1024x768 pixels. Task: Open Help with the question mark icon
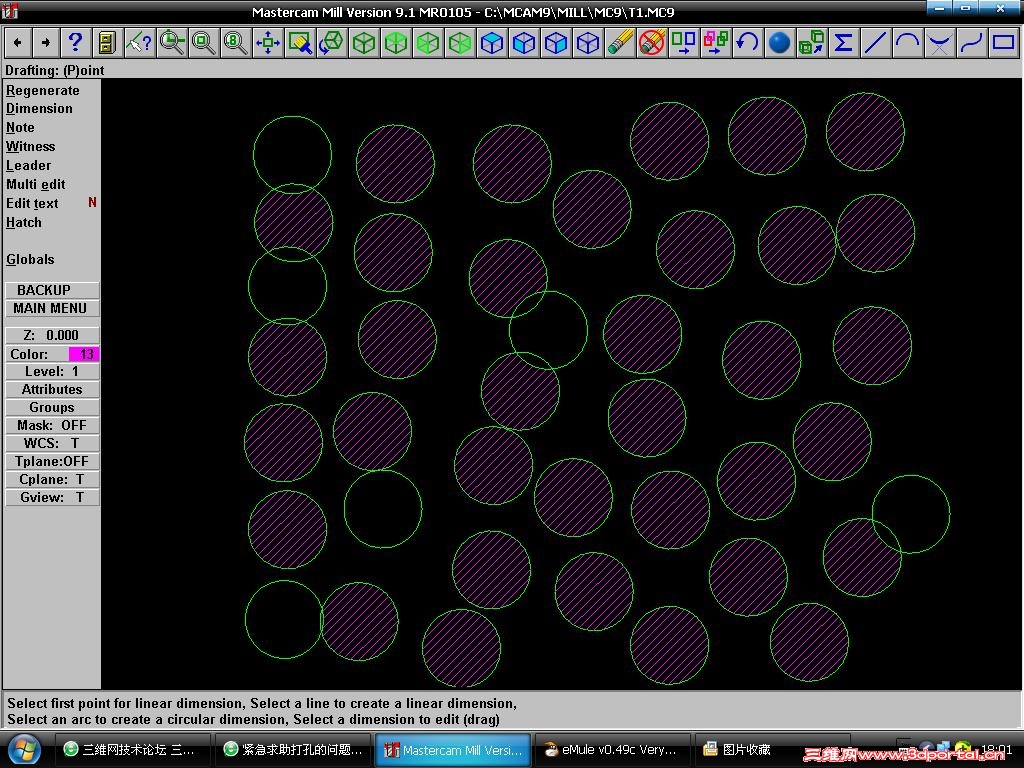[x=75, y=43]
